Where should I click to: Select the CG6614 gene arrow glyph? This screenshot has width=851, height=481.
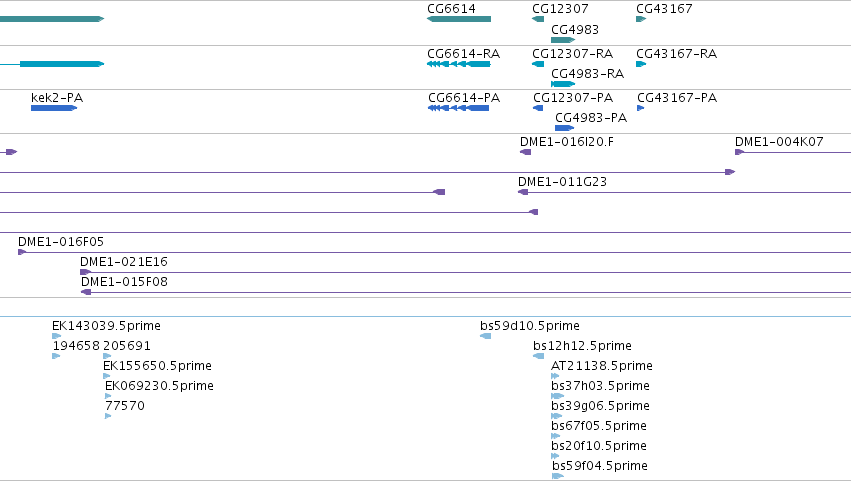pyautogui.click(x=459, y=19)
